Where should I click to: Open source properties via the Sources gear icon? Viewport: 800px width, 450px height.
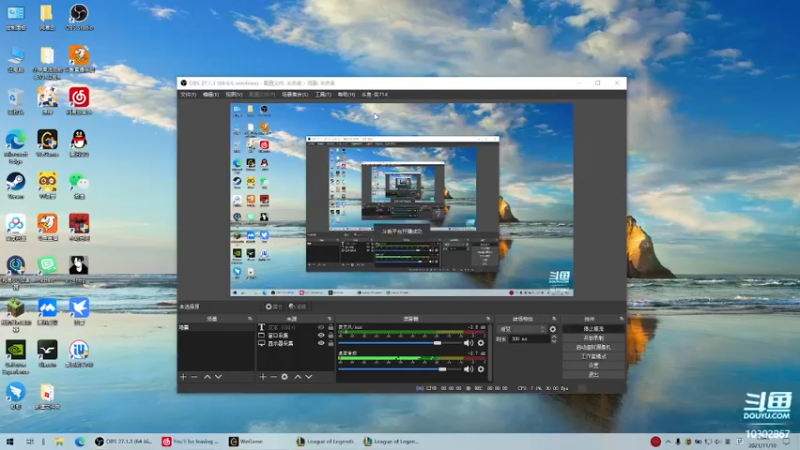[285, 377]
